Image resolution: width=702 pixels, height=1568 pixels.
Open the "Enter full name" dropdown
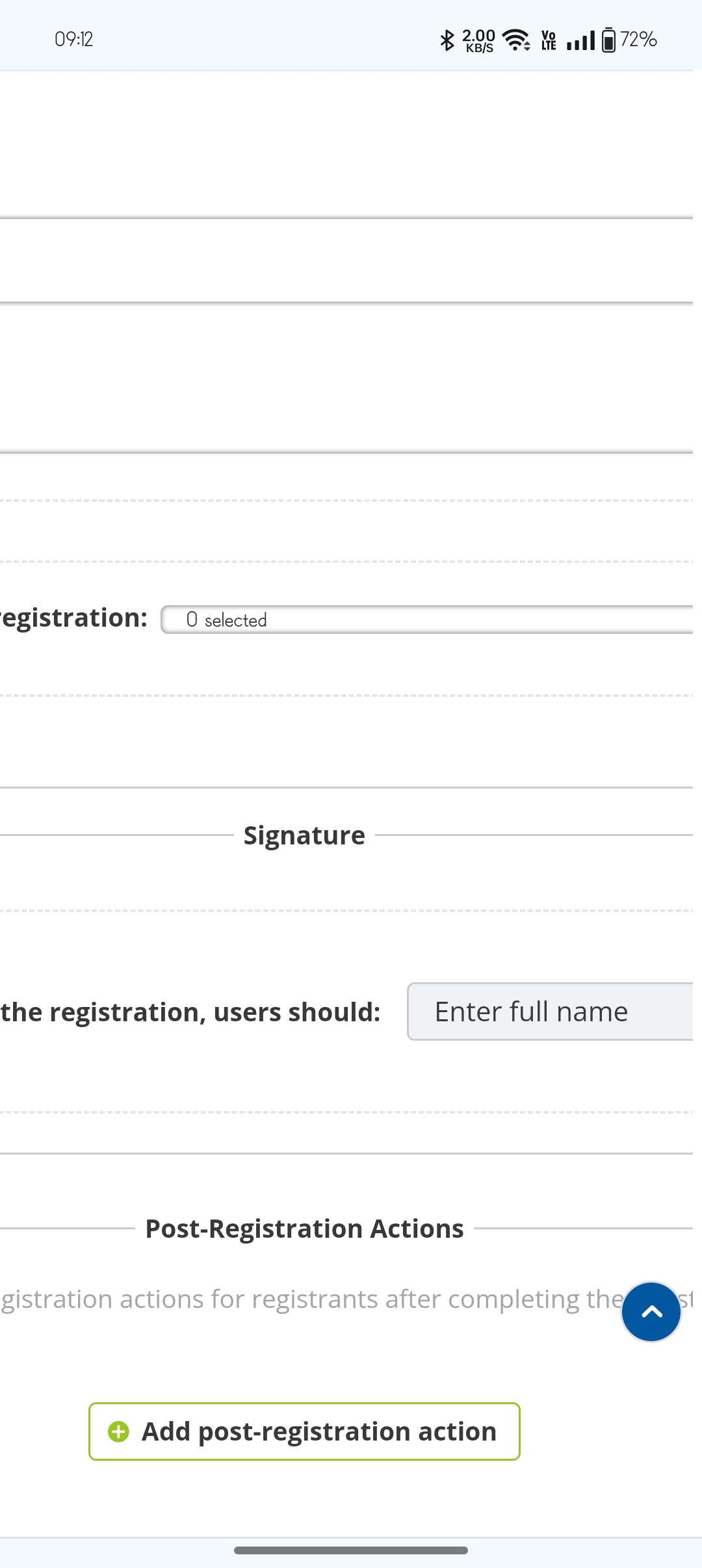point(550,1012)
